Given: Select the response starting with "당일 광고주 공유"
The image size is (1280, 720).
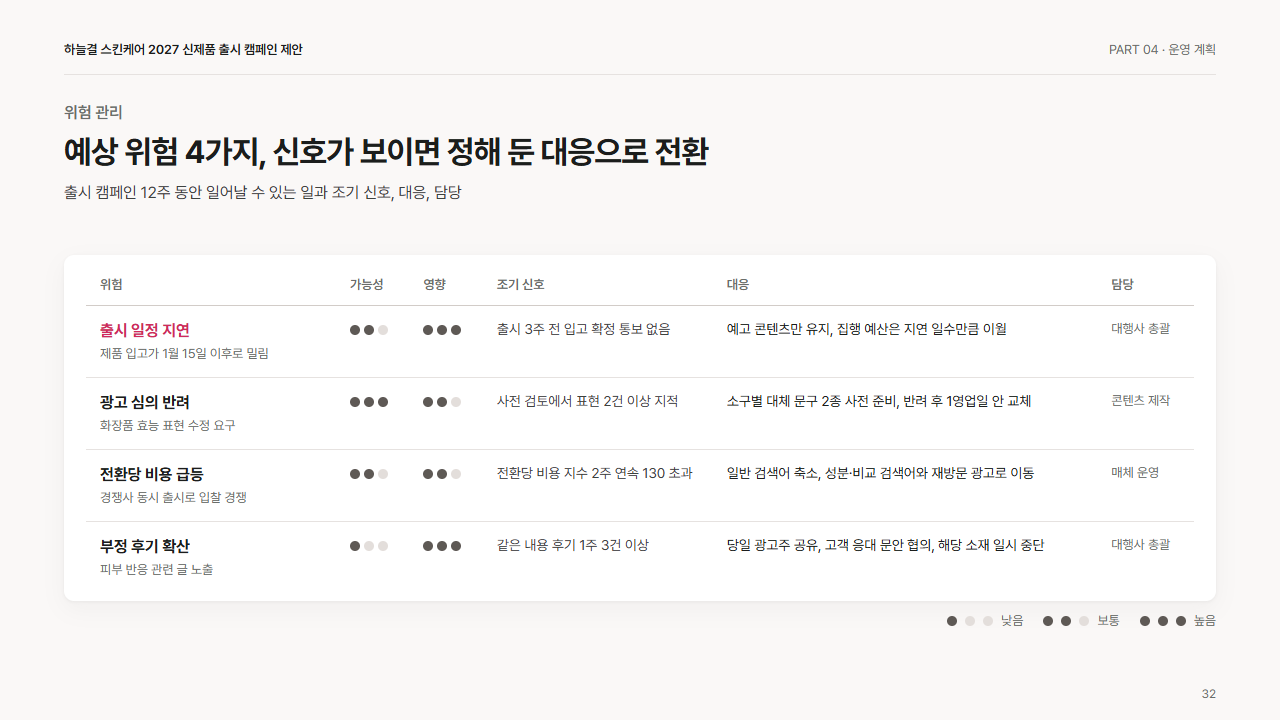Looking at the screenshot, I should [x=886, y=545].
